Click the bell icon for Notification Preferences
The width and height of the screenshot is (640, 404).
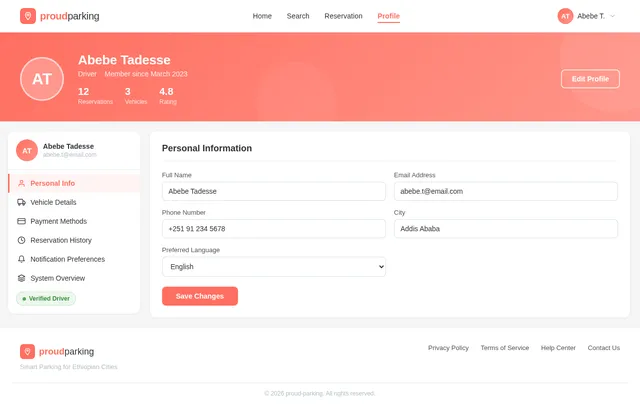[x=22, y=259]
